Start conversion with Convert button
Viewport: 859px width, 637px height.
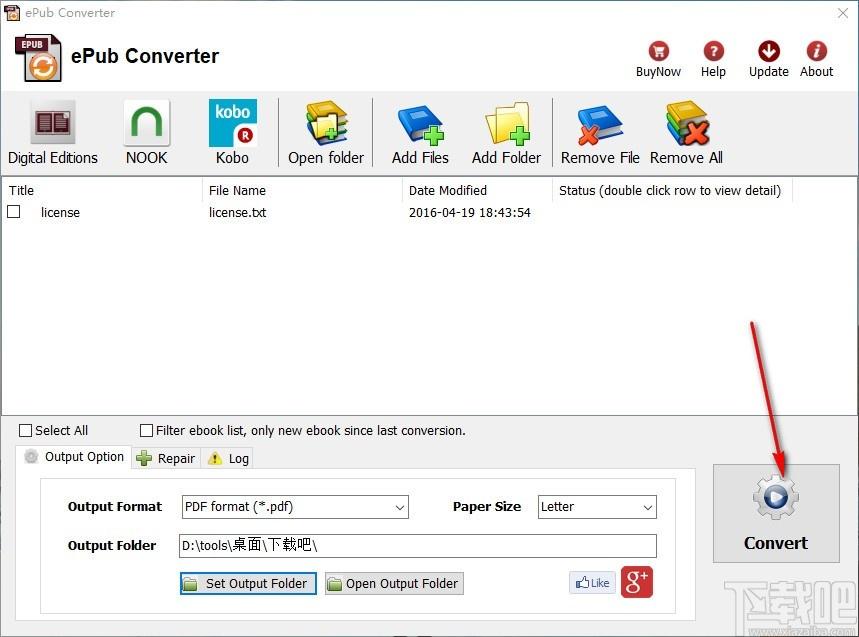click(776, 513)
